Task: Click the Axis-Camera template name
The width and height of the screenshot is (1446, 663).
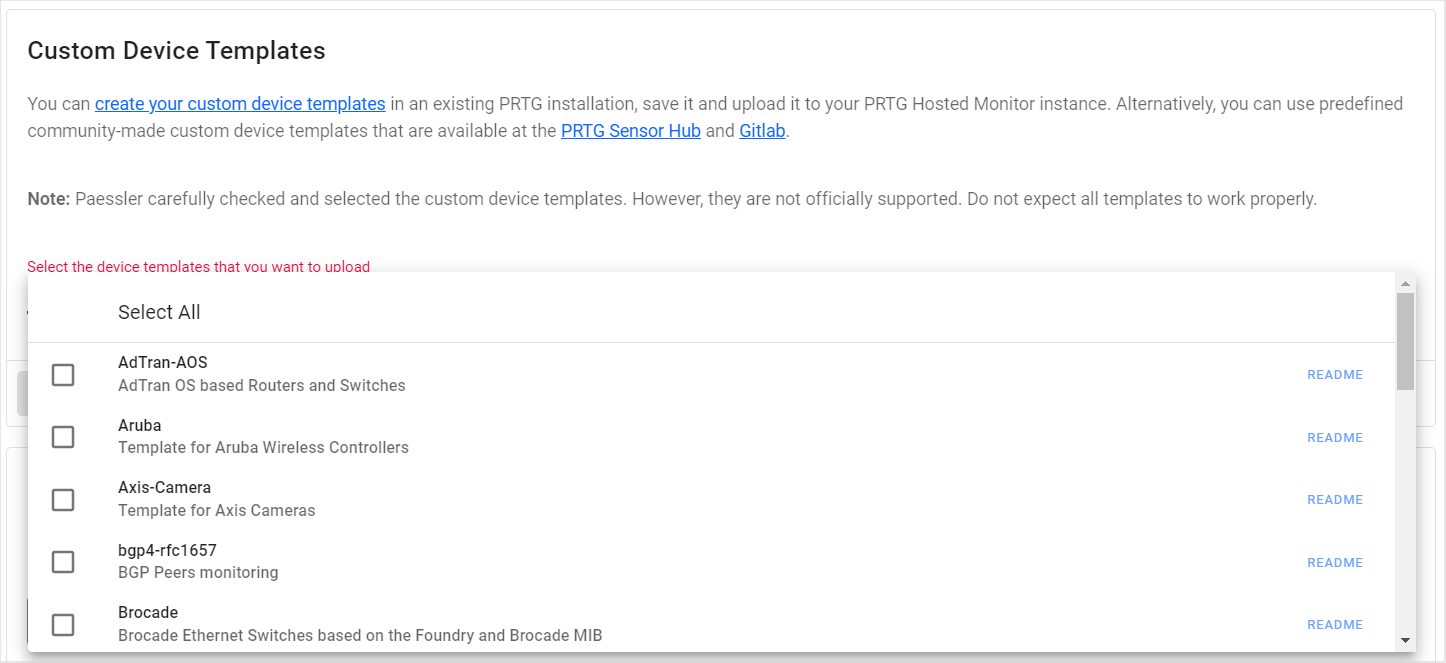Action: [x=165, y=488]
